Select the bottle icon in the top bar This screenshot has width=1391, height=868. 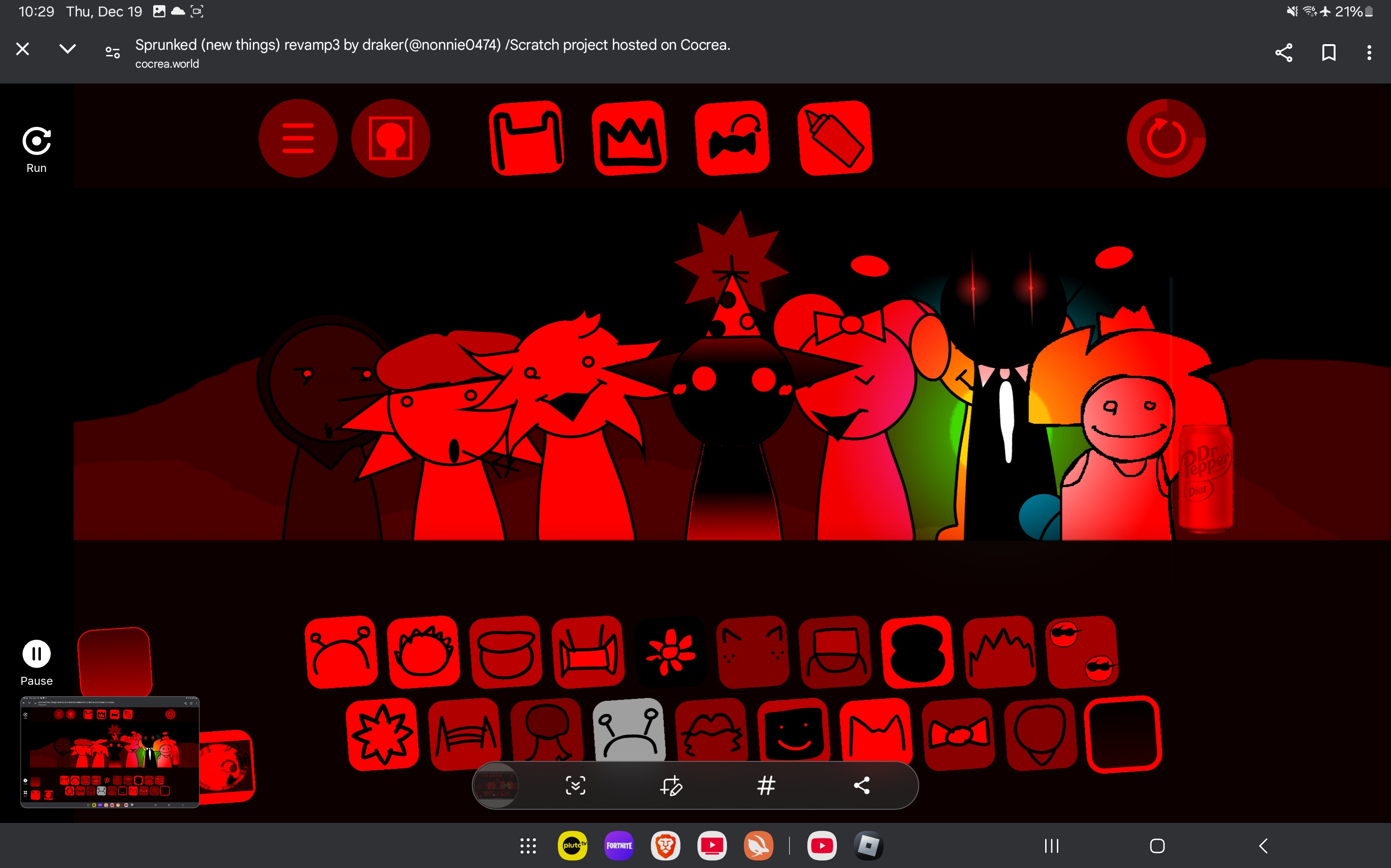pyautogui.click(x=835, y=139)
